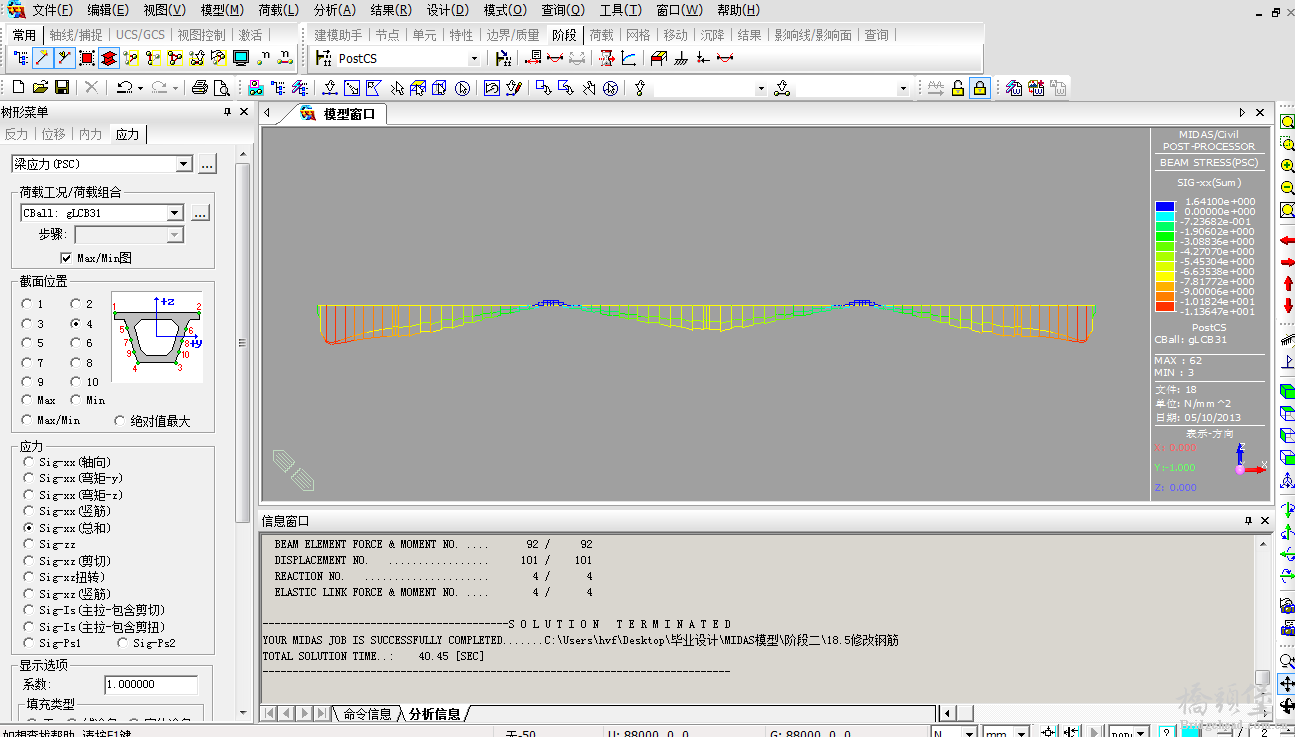The height and width of the screenshot is (737, 1295).
Task: Switch to the 命令信息 tab
Action: pos(367,714)
